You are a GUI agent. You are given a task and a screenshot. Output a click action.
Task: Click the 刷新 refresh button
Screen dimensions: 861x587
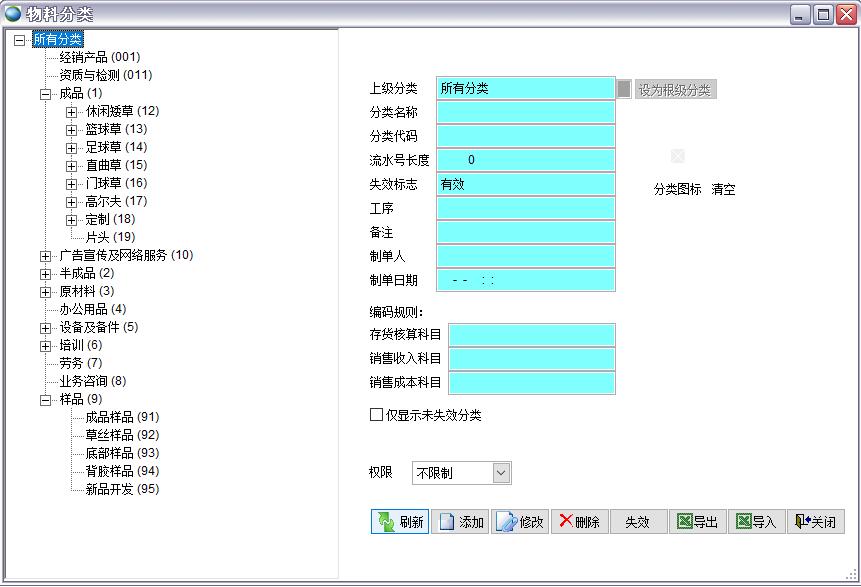tap(400, 522)
